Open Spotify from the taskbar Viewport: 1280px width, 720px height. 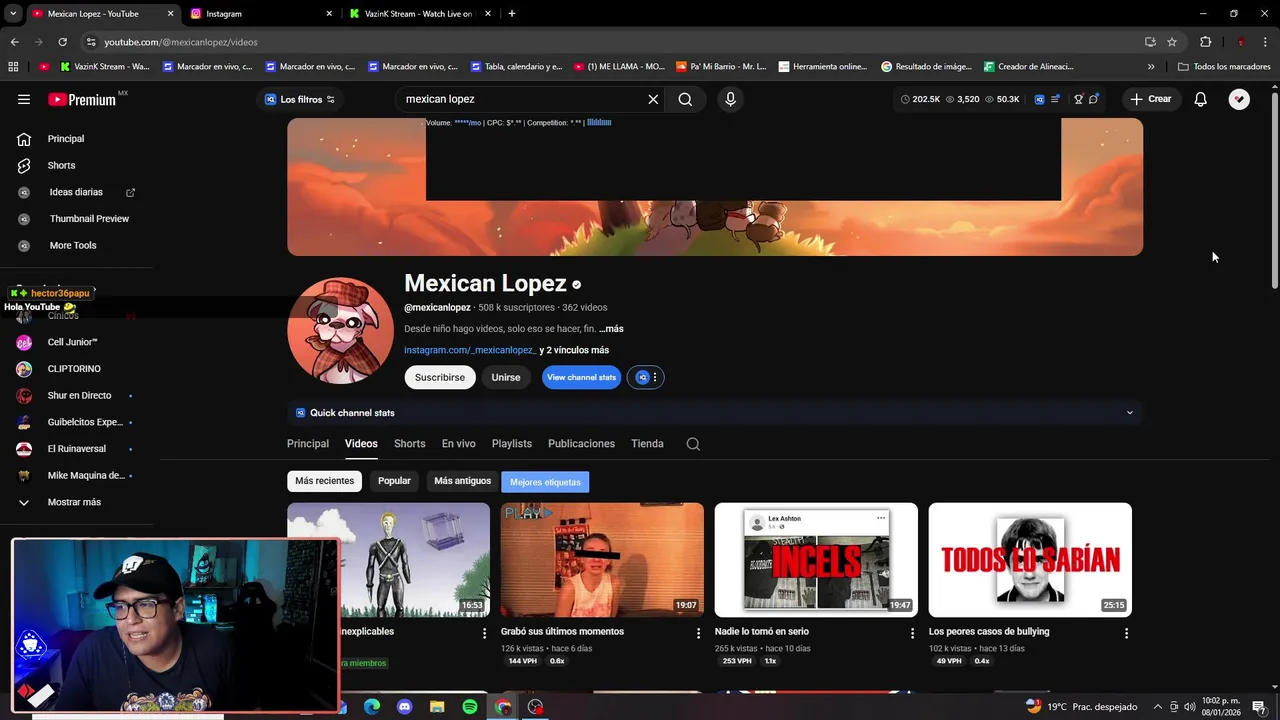[x=470, y=707]
